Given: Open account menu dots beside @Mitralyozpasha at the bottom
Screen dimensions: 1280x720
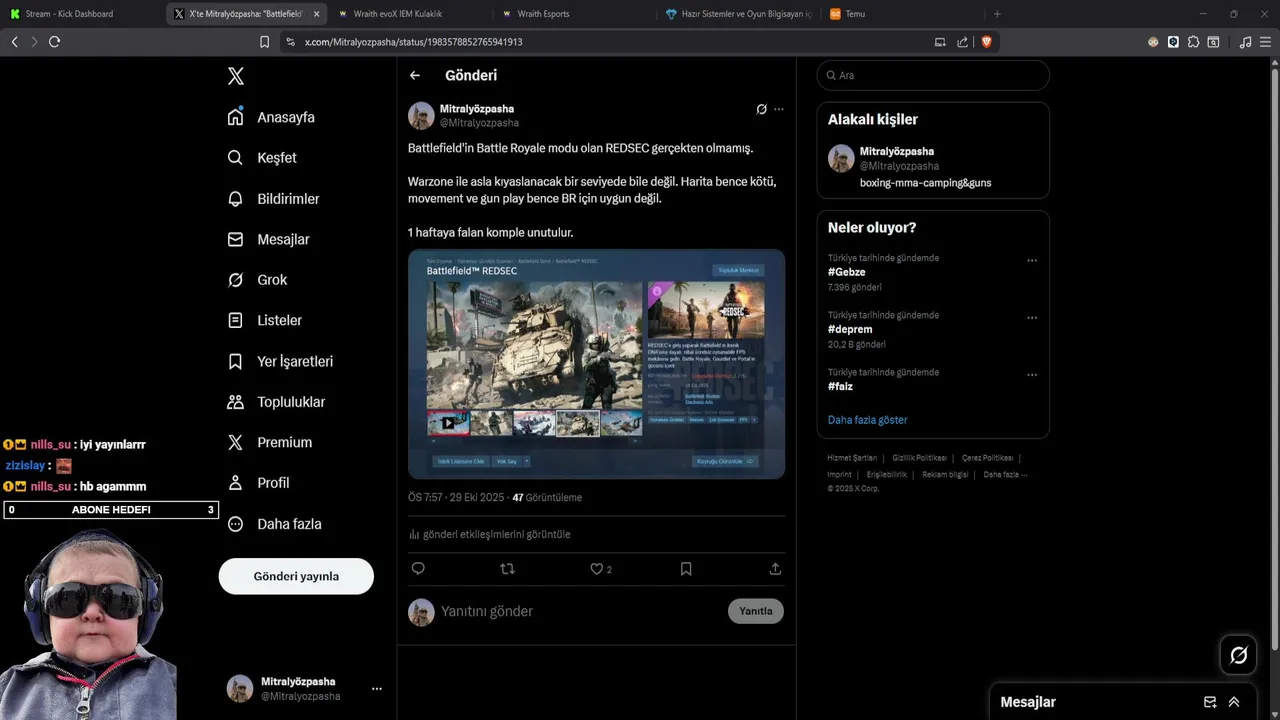Looking at the screenshot, I should click(x=377, y=689).
